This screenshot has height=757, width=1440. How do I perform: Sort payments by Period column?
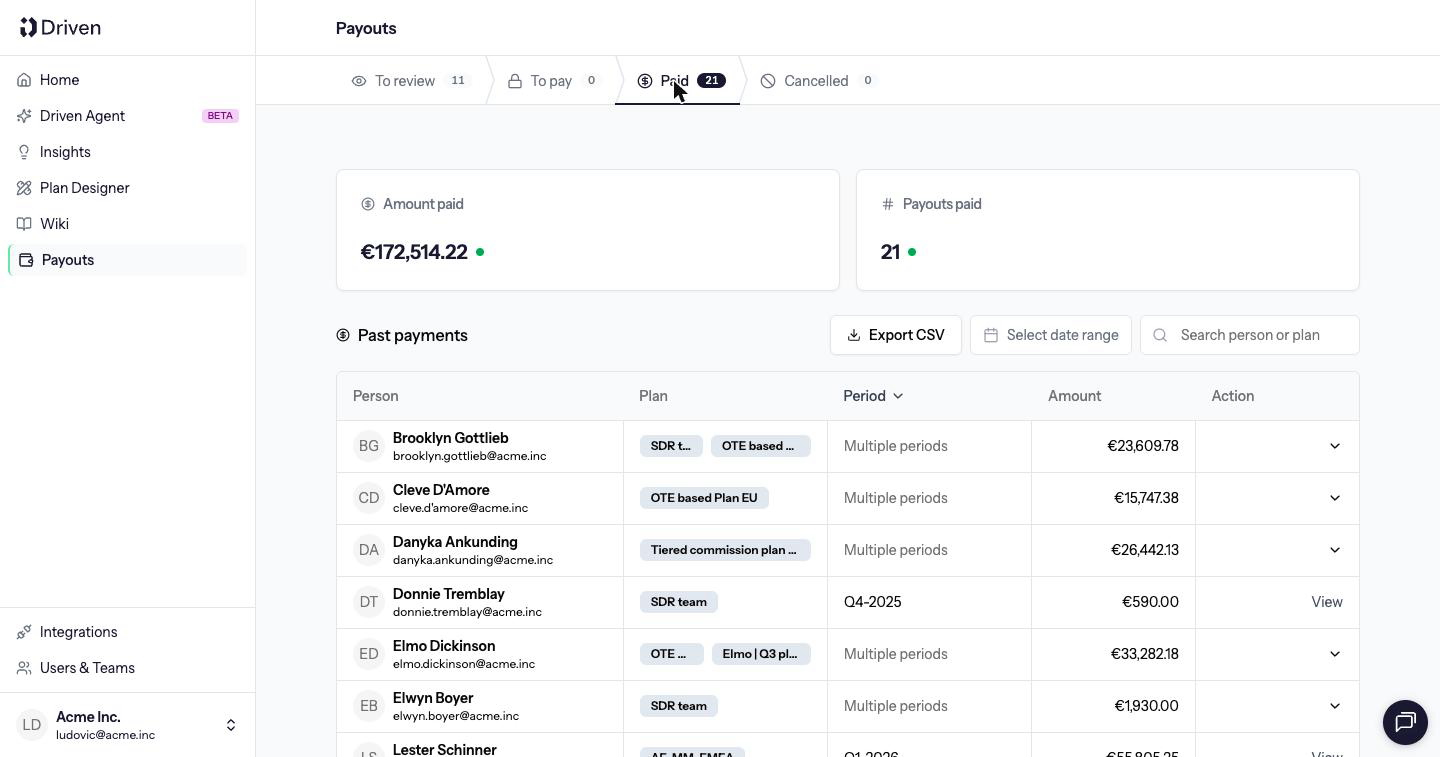873,396
